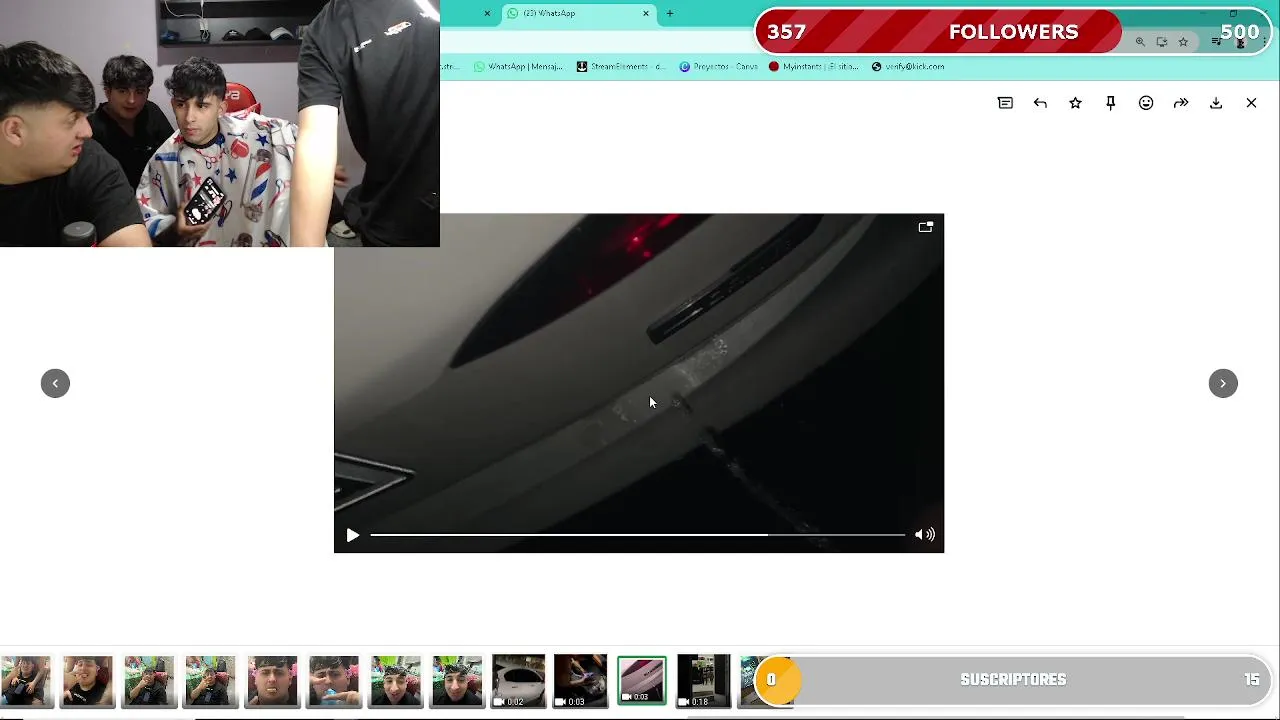Forward the video with forward arrow
Viewport: 1280px width, 720px height.
point(1181,103)
